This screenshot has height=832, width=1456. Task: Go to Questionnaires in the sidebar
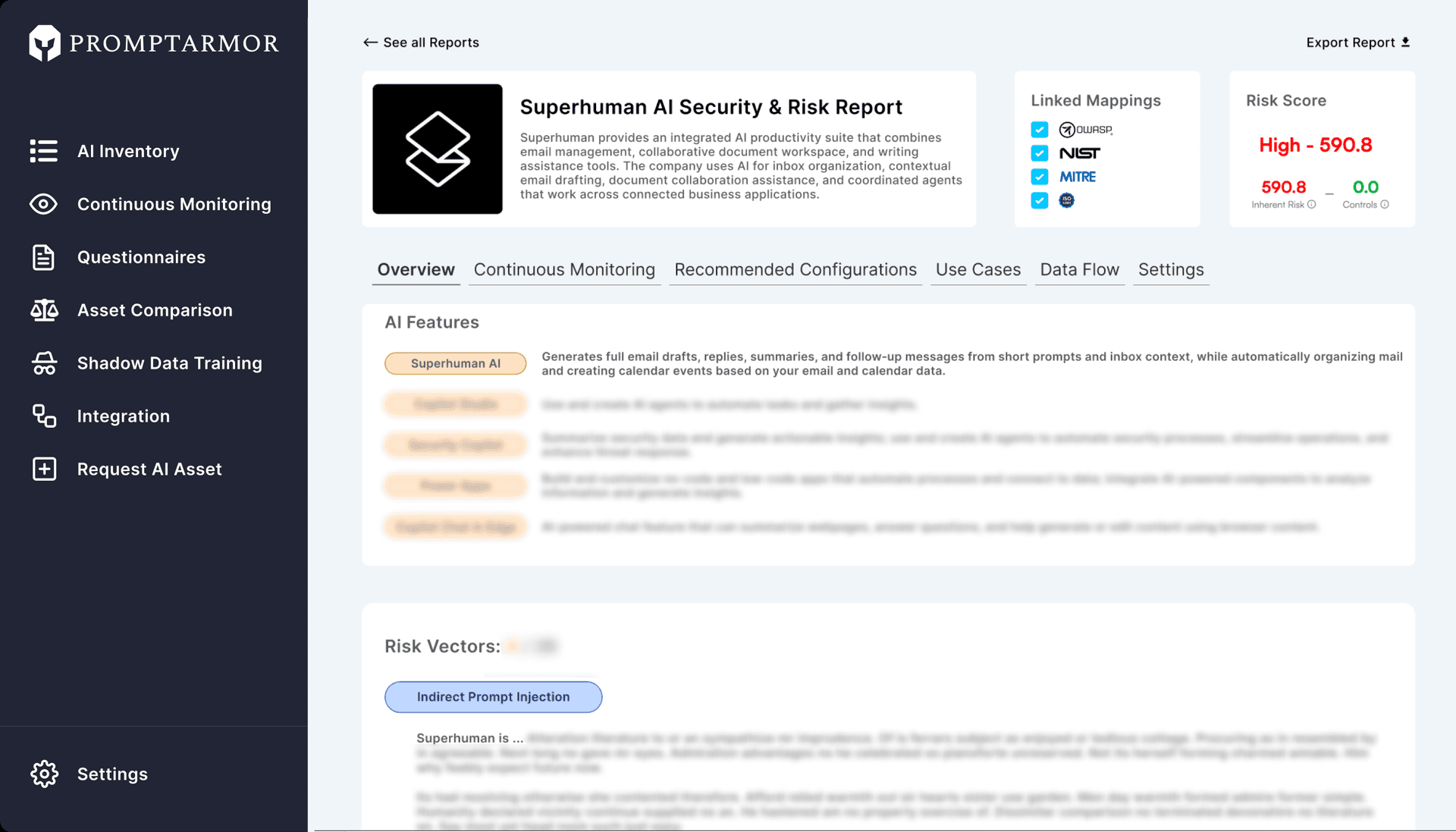[141, 257]
